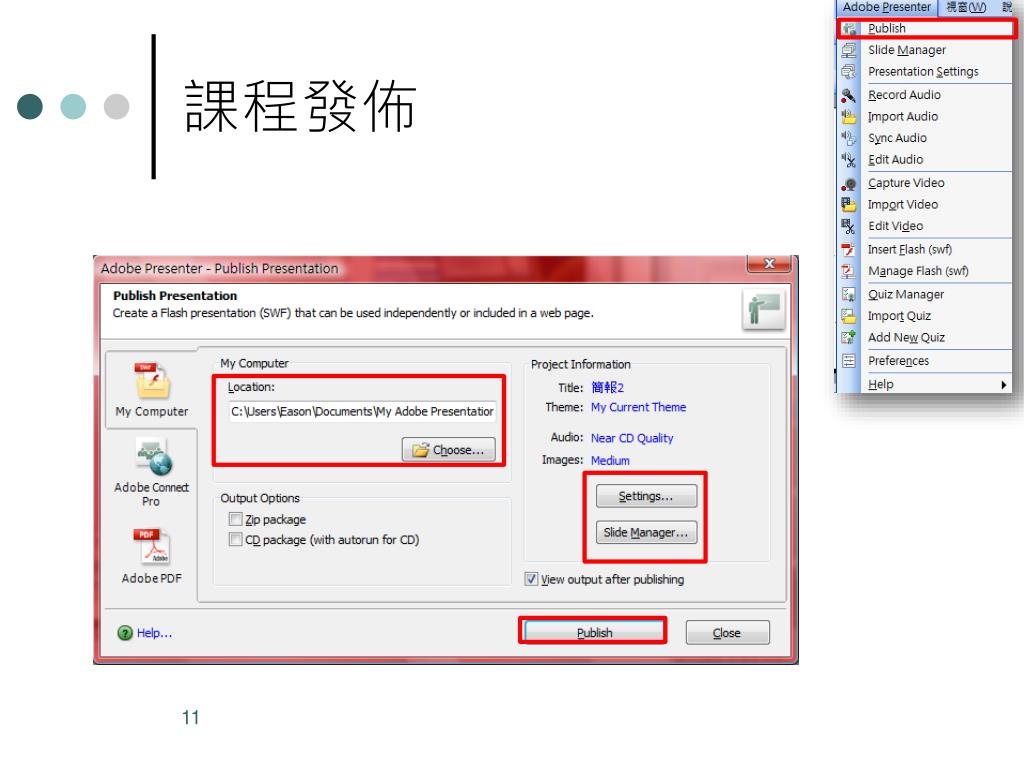This screenshot has height=768, width=1024.
Task: Expand the Help submenu arrow
Action: 1004,385
